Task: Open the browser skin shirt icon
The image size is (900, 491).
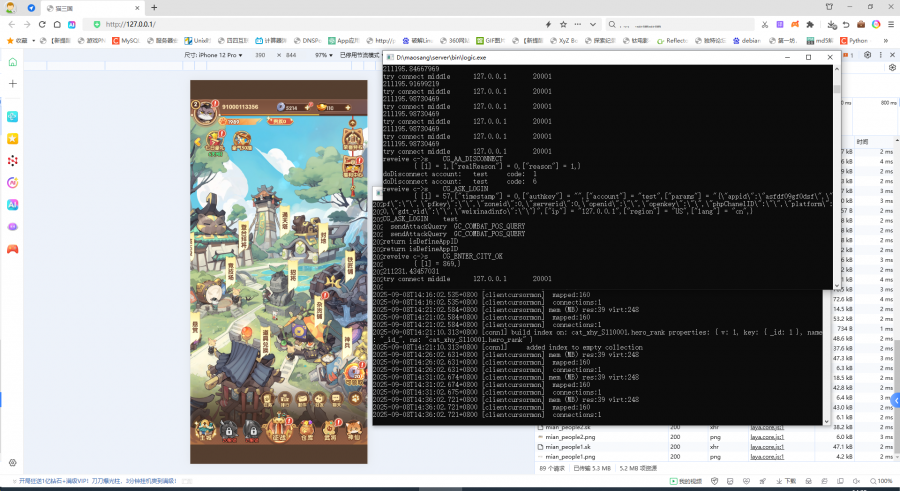Action: (x=829, y=7)
